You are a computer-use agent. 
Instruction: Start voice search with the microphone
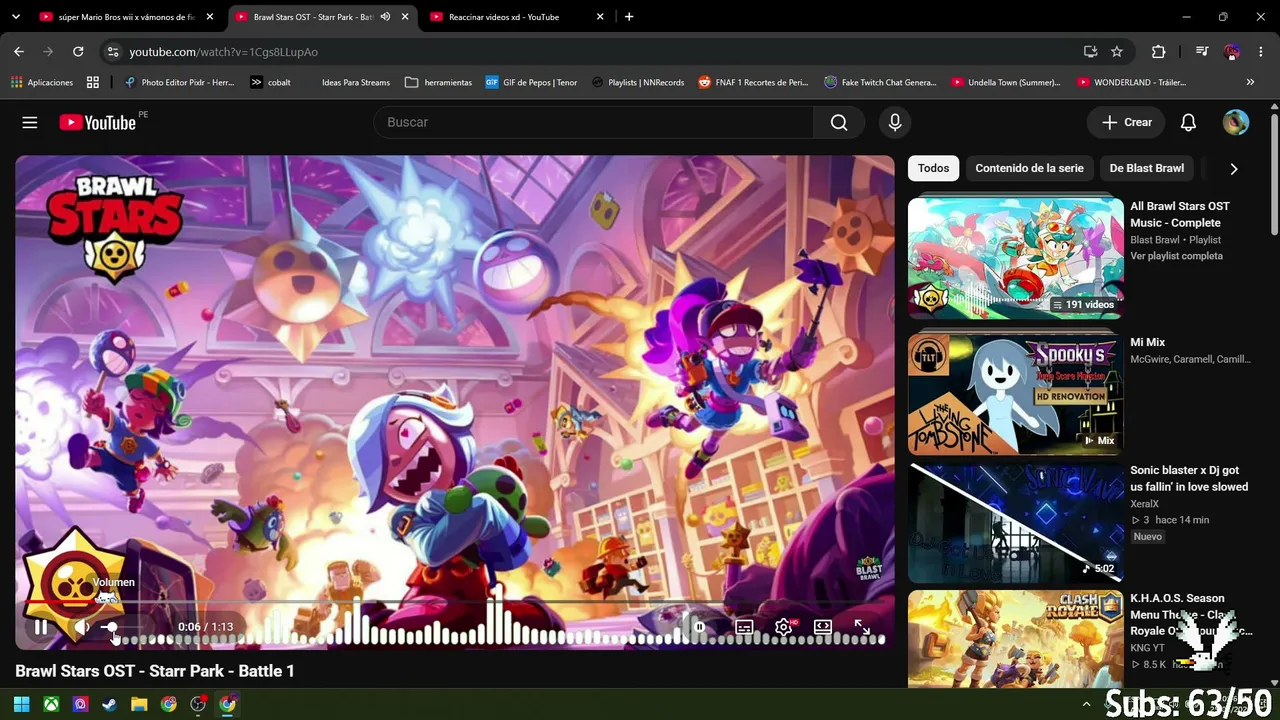pos(895,122)
